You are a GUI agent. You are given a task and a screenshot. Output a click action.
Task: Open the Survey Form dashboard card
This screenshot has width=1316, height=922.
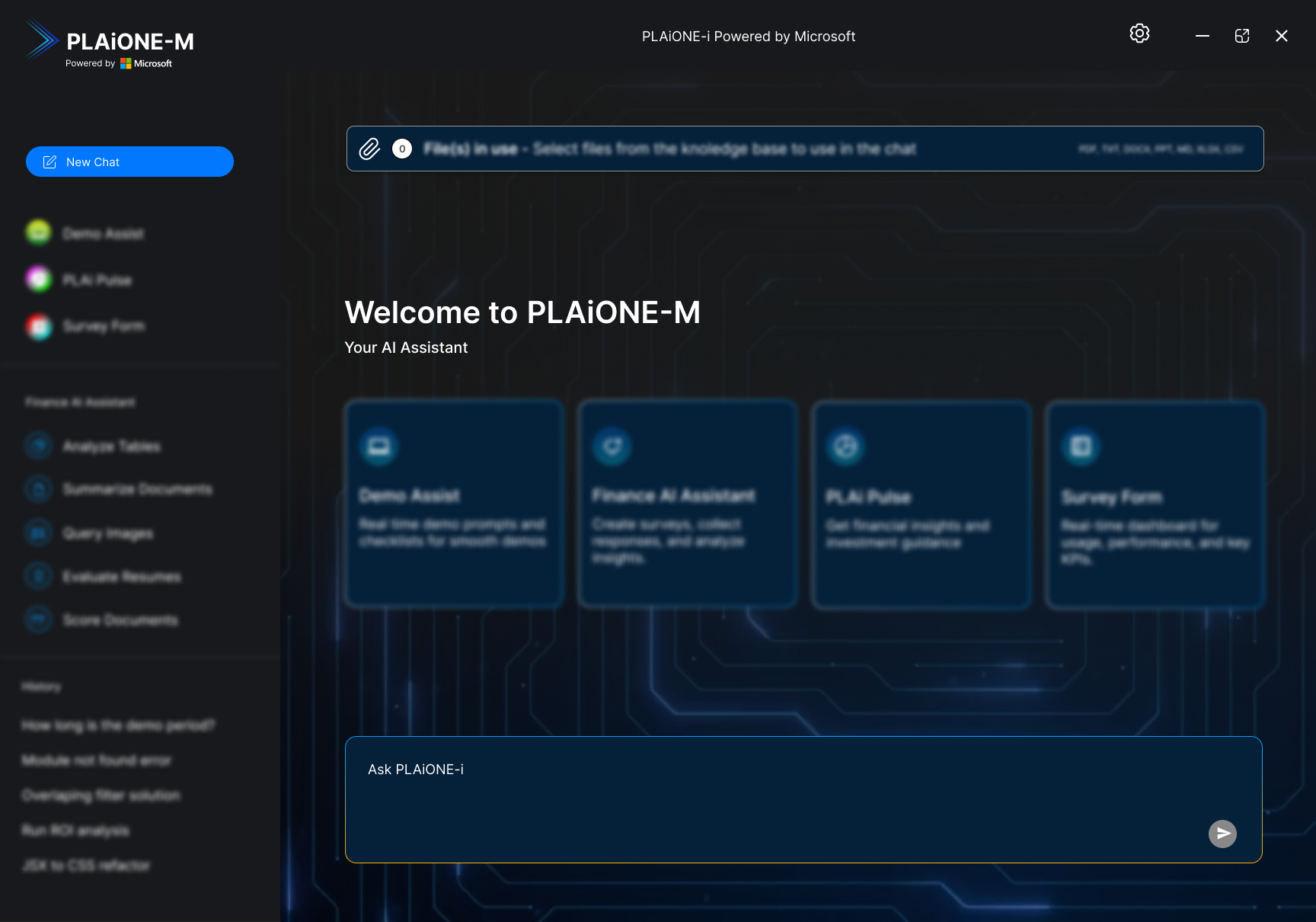click(x=1155, y=504)
